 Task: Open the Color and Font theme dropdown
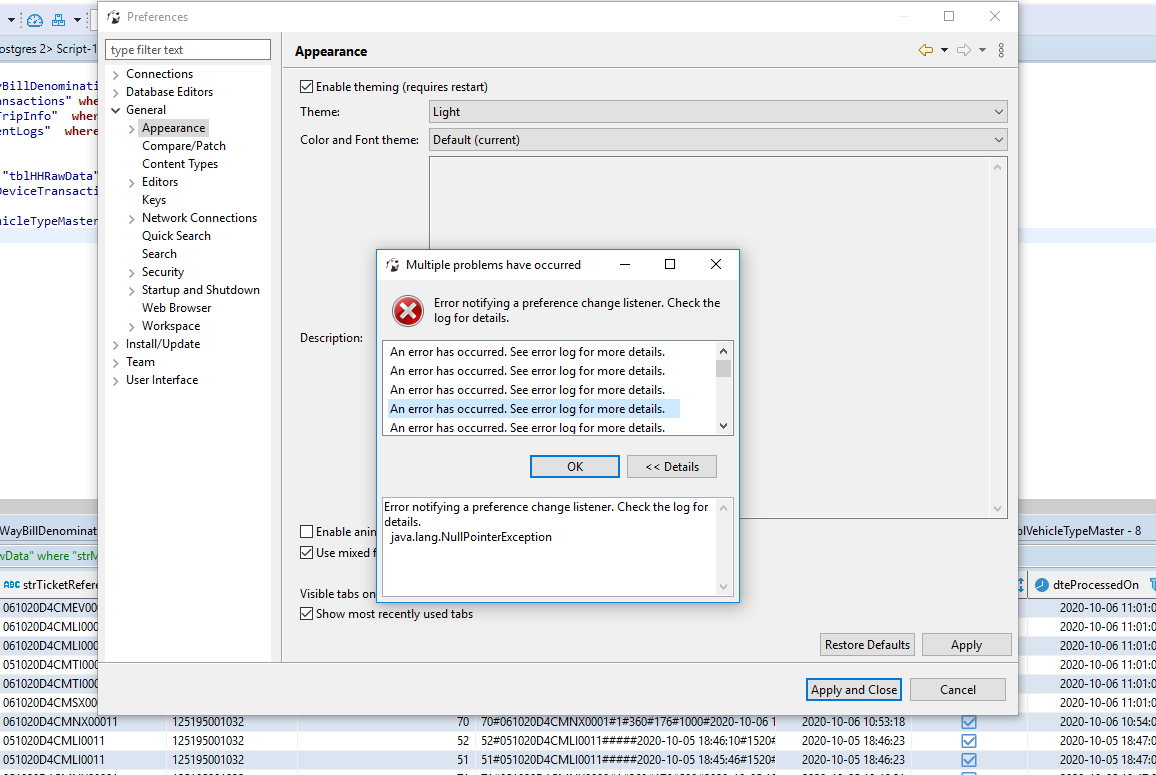click(x=998, y=139)
